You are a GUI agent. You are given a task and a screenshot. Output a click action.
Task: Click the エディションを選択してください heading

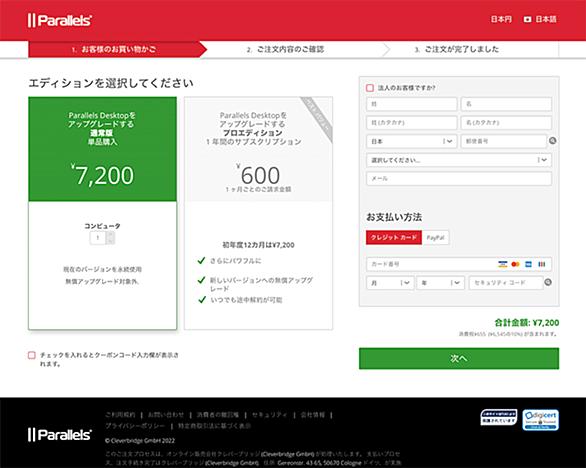point(111,83)
